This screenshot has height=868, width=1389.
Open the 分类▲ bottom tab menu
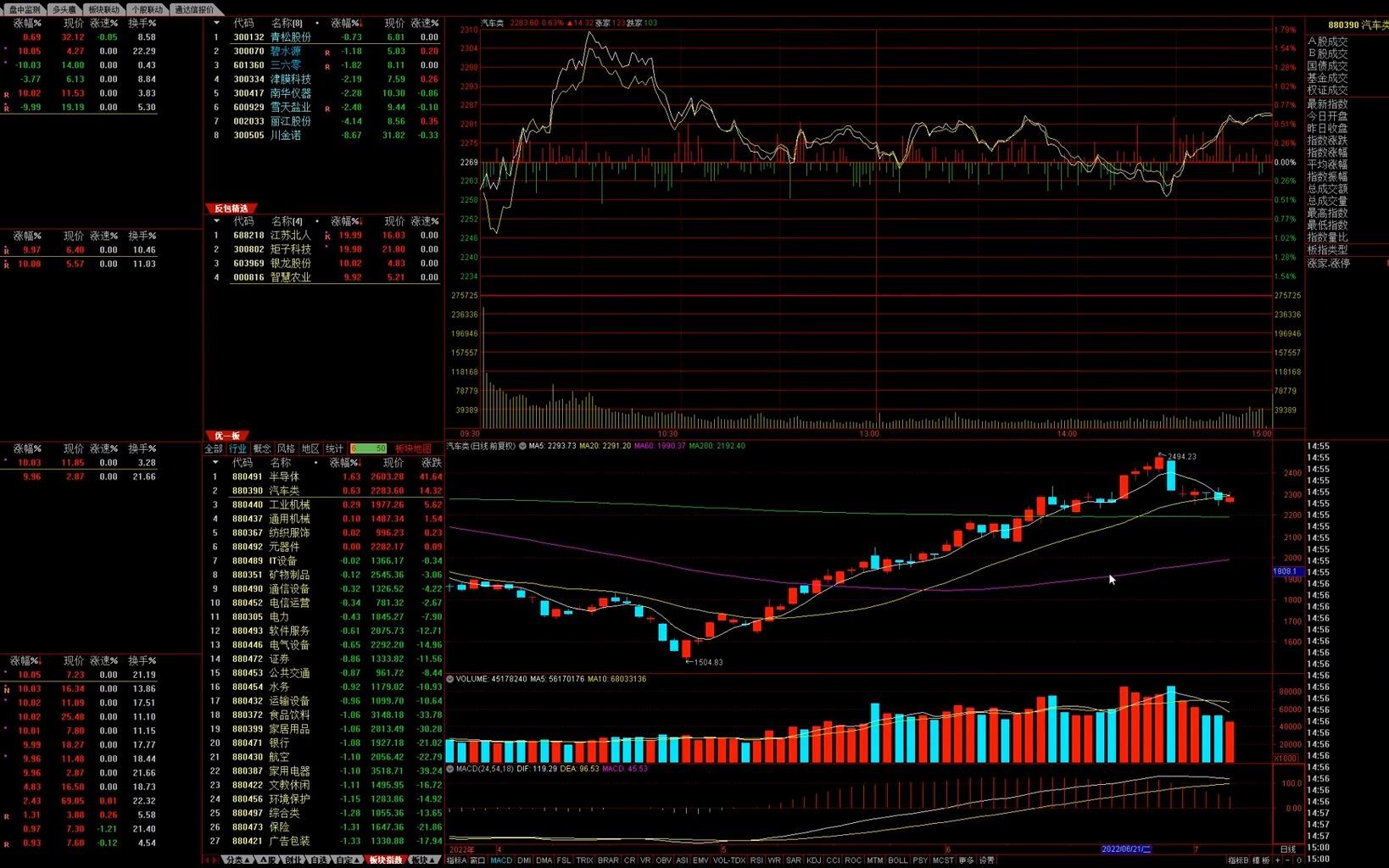point(239,860)
